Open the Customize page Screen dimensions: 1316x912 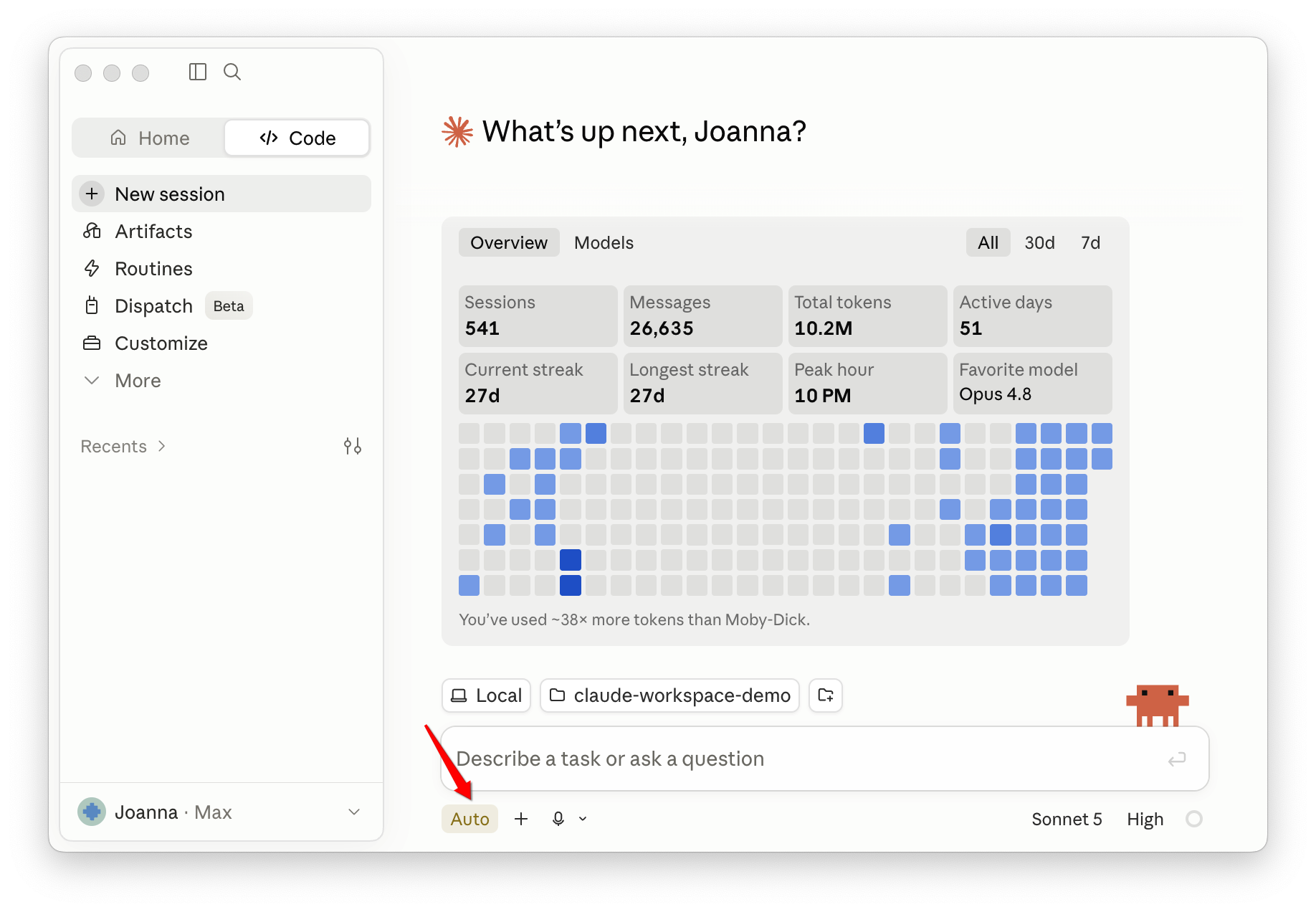(x=221, y=343)
